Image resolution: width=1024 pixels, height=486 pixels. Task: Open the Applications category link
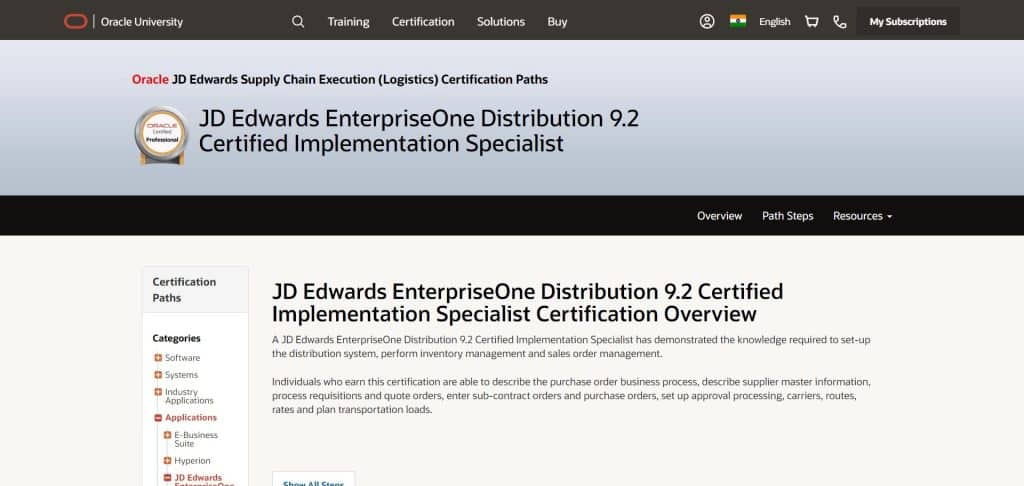[191, 417]
